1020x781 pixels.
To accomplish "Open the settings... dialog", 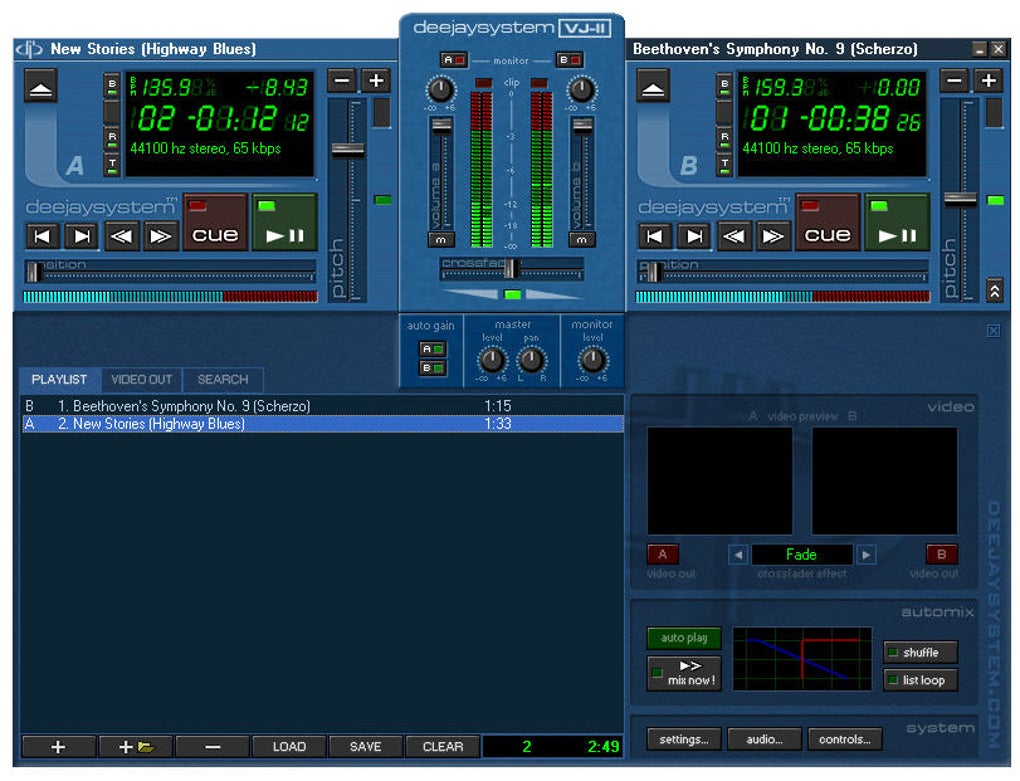I will click(x=683, y=739).
